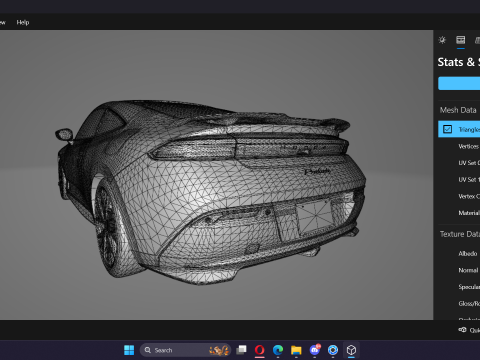Screen dimensions: 480x360
Task: Show the Gloss/Roughness texture channel
Action: [x=469, y=303]
